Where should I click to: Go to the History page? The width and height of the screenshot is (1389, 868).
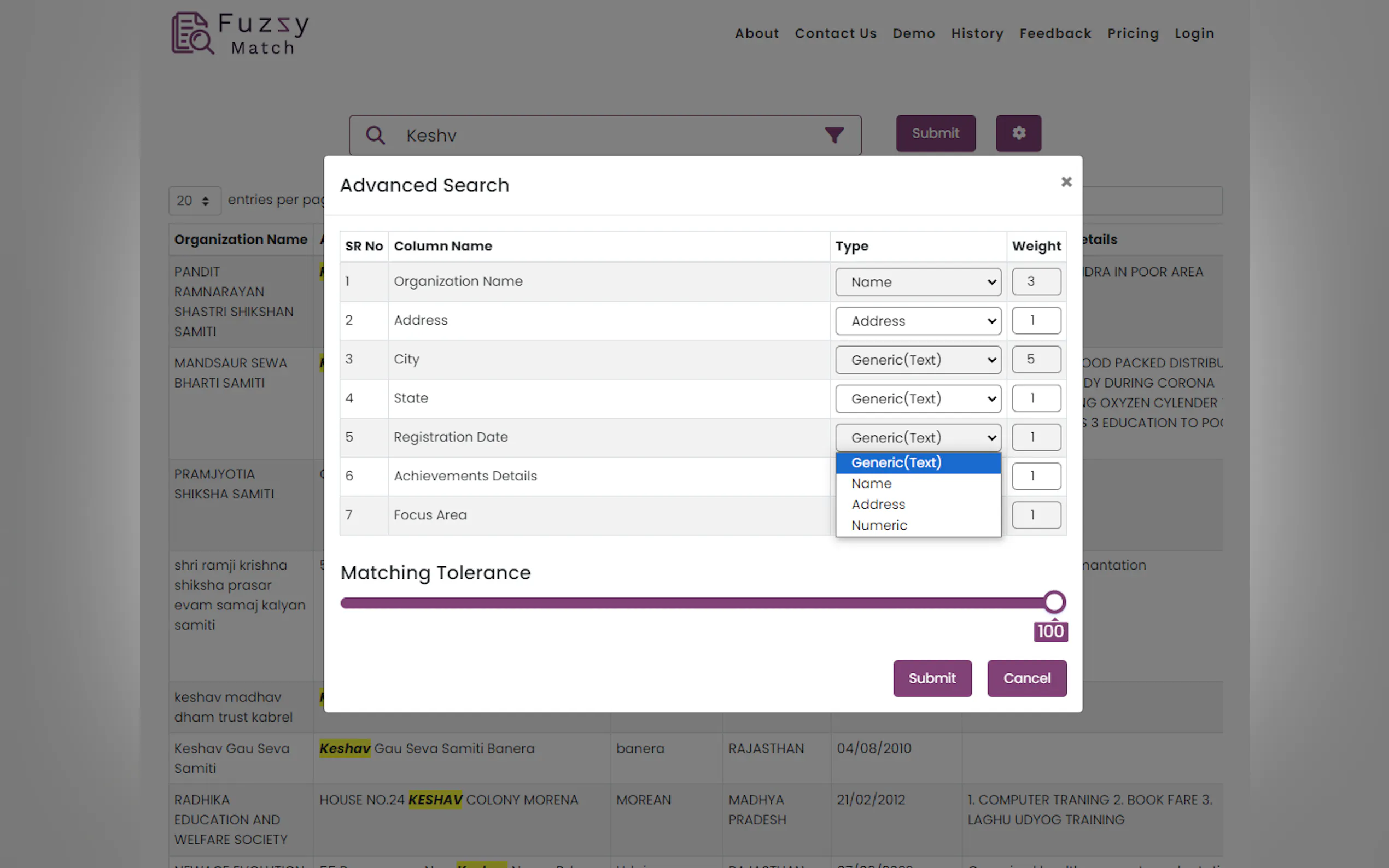[977, 33]
